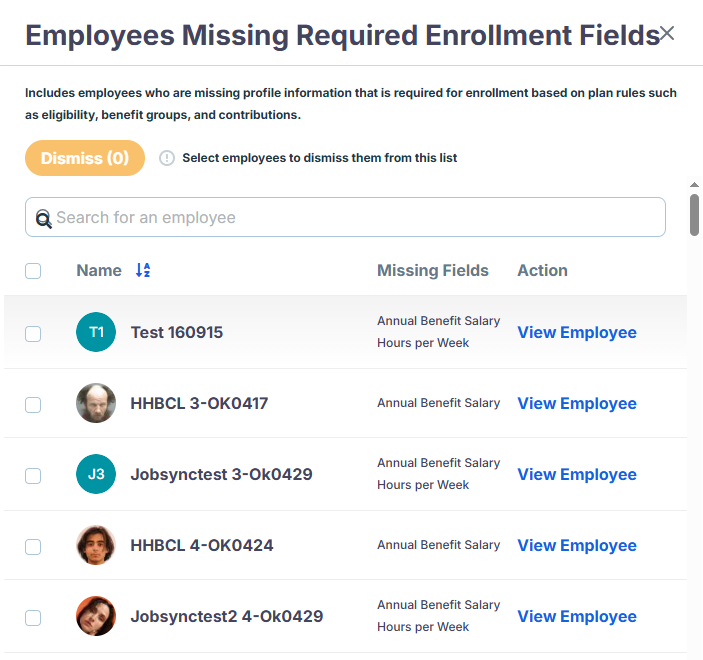Viewport: 703px width, 660px height.
Task: Click the Name column header
Action: point(99,270)
